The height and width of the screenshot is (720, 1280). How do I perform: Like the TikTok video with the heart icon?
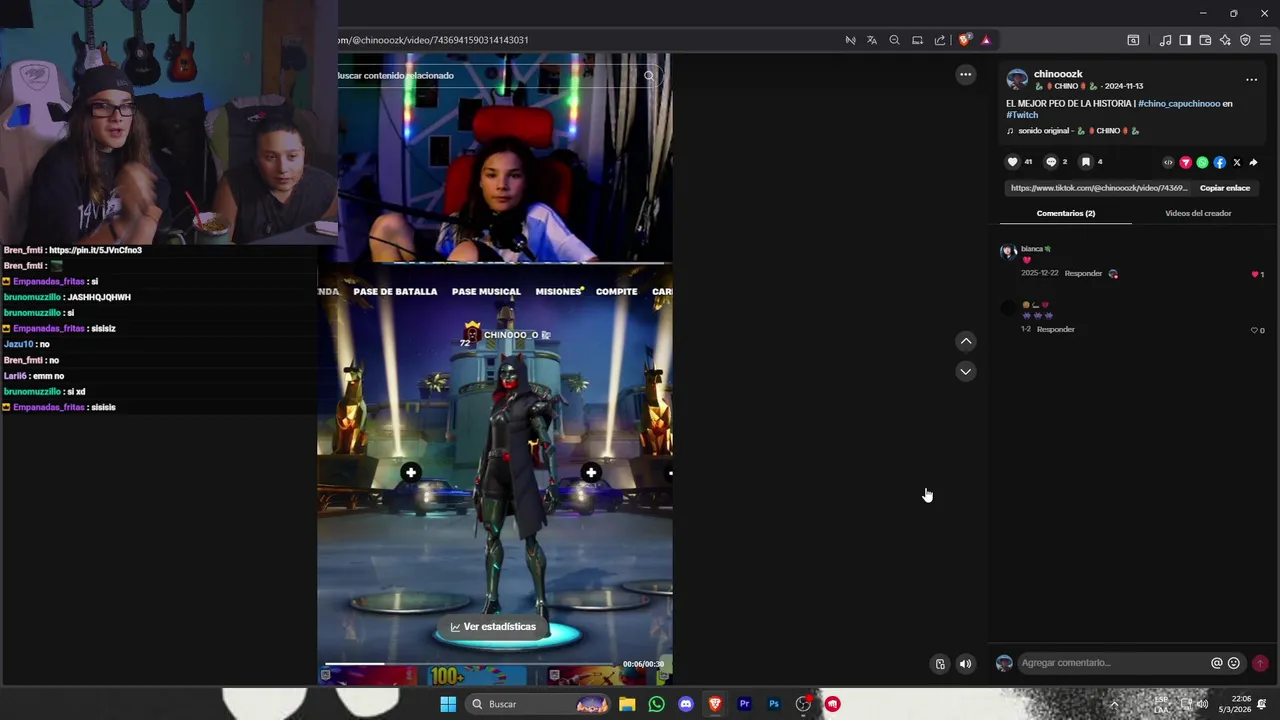pos(1012,162)
